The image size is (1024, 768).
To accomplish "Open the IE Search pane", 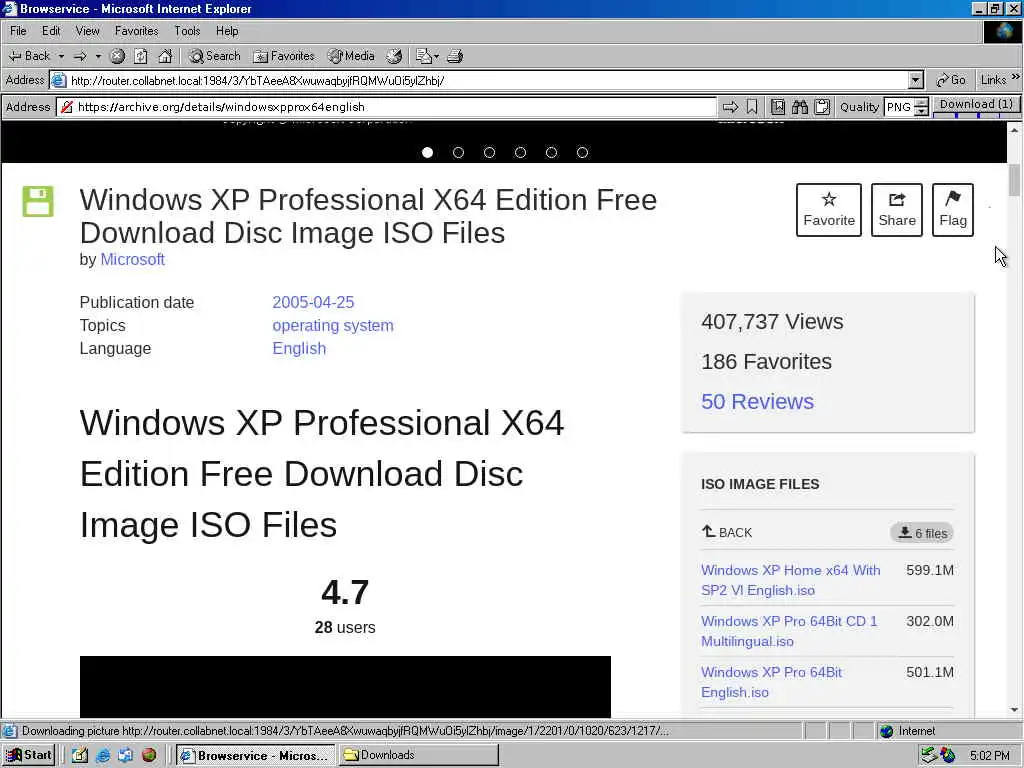I will (x=214, y=56).
